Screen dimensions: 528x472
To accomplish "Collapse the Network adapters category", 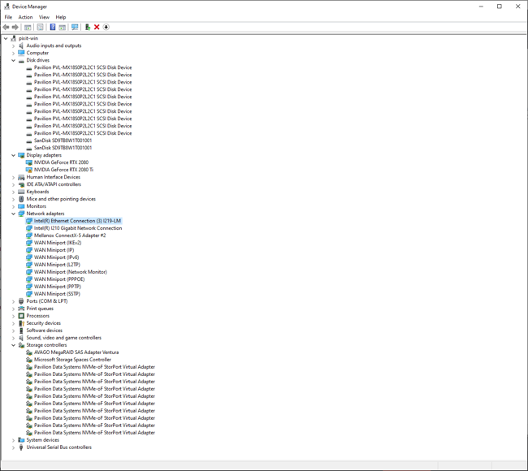I will [13, 213].
